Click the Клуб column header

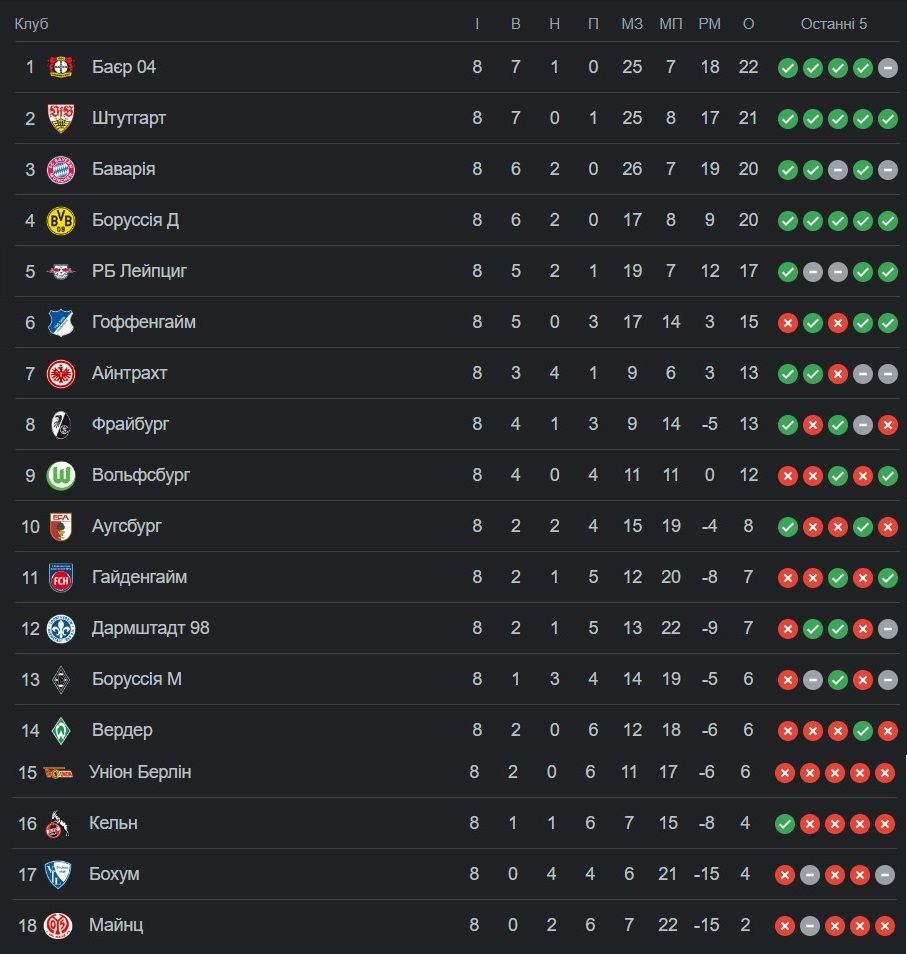31,23
